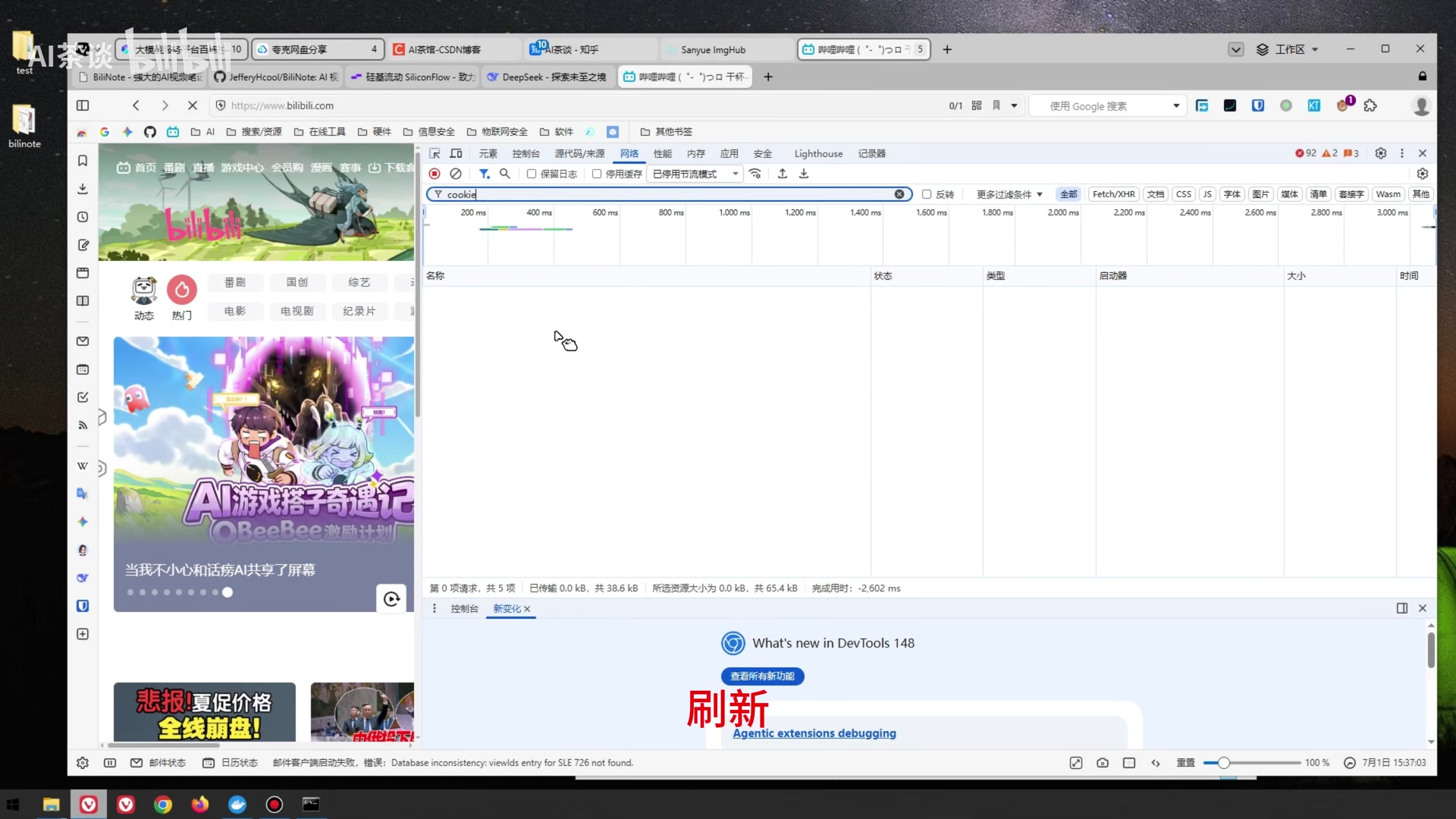Toggle the network filter bar
Screen dimensions: 1456x819
click(484, 174)
